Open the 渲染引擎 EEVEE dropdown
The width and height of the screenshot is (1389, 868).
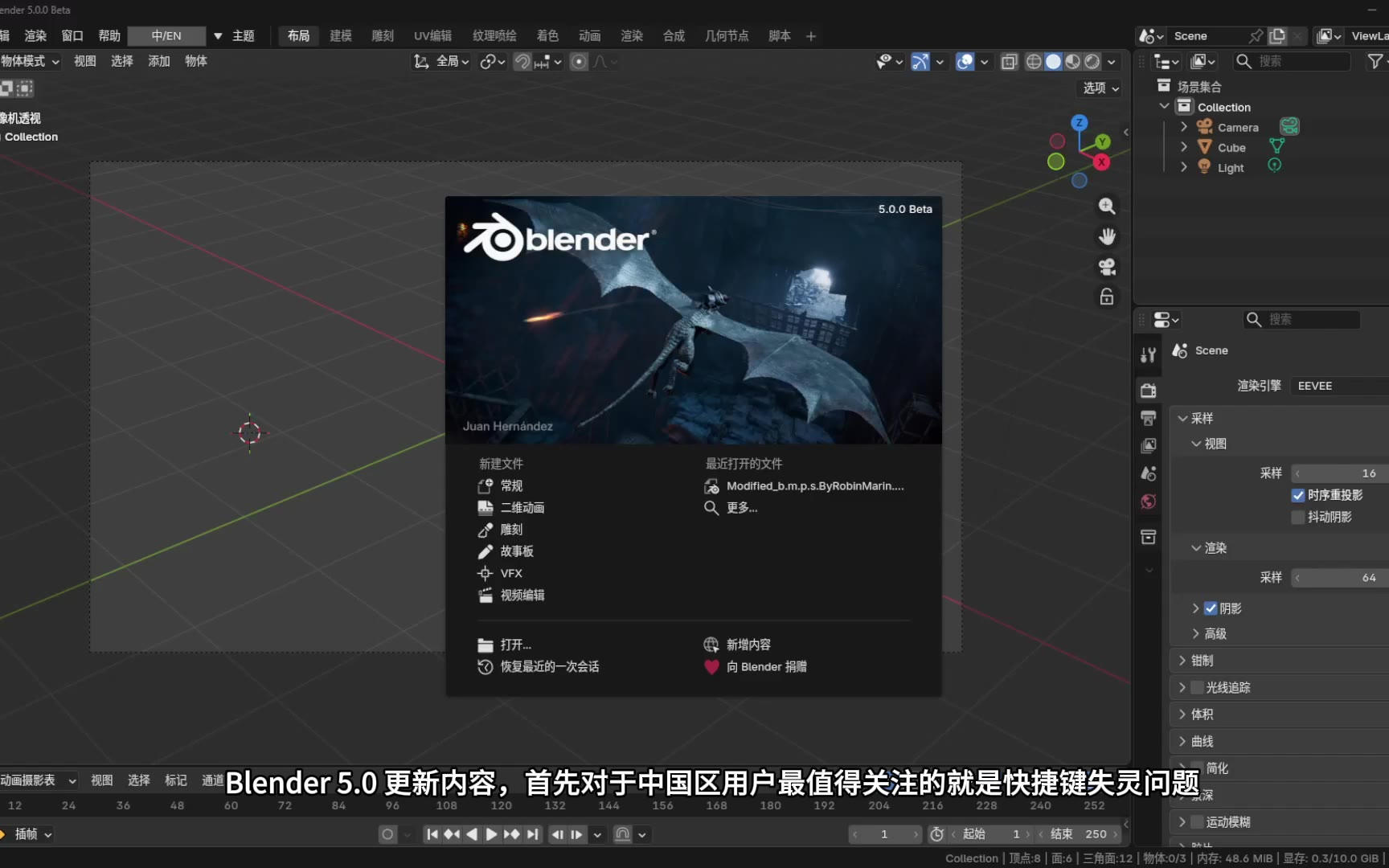(x=1338, y=386)
